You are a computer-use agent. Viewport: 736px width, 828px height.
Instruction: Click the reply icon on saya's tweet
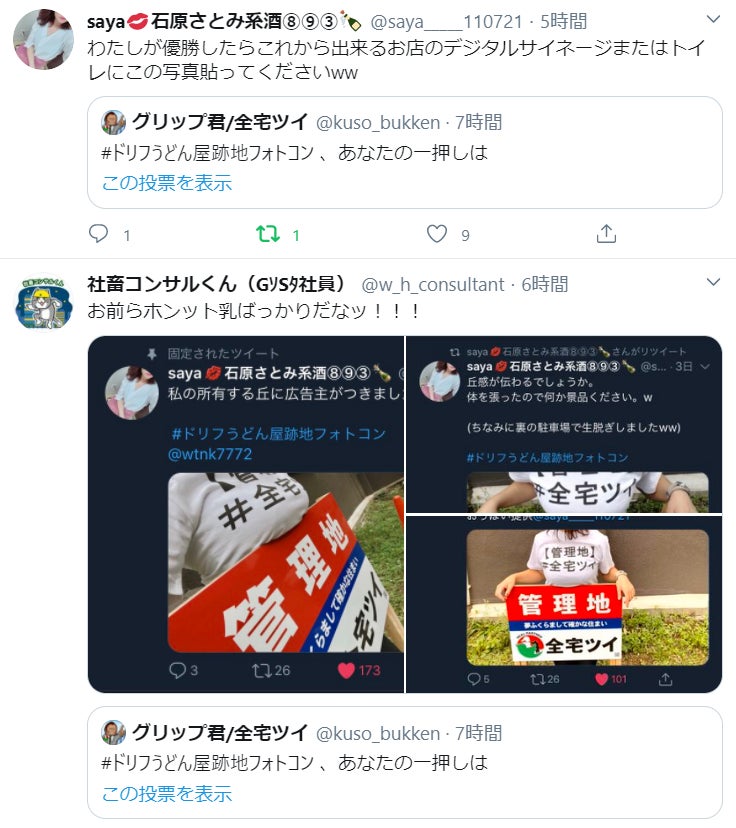98,233
